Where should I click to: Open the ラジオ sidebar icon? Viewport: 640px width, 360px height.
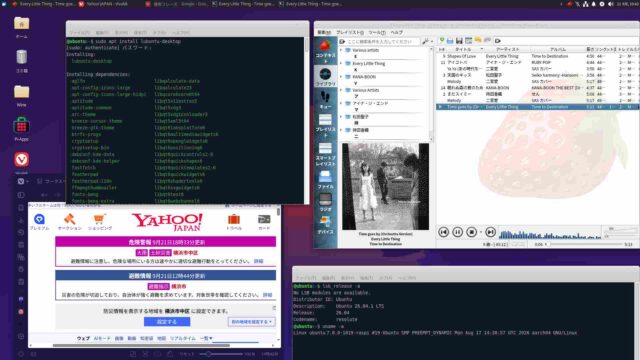coord(325,202)
